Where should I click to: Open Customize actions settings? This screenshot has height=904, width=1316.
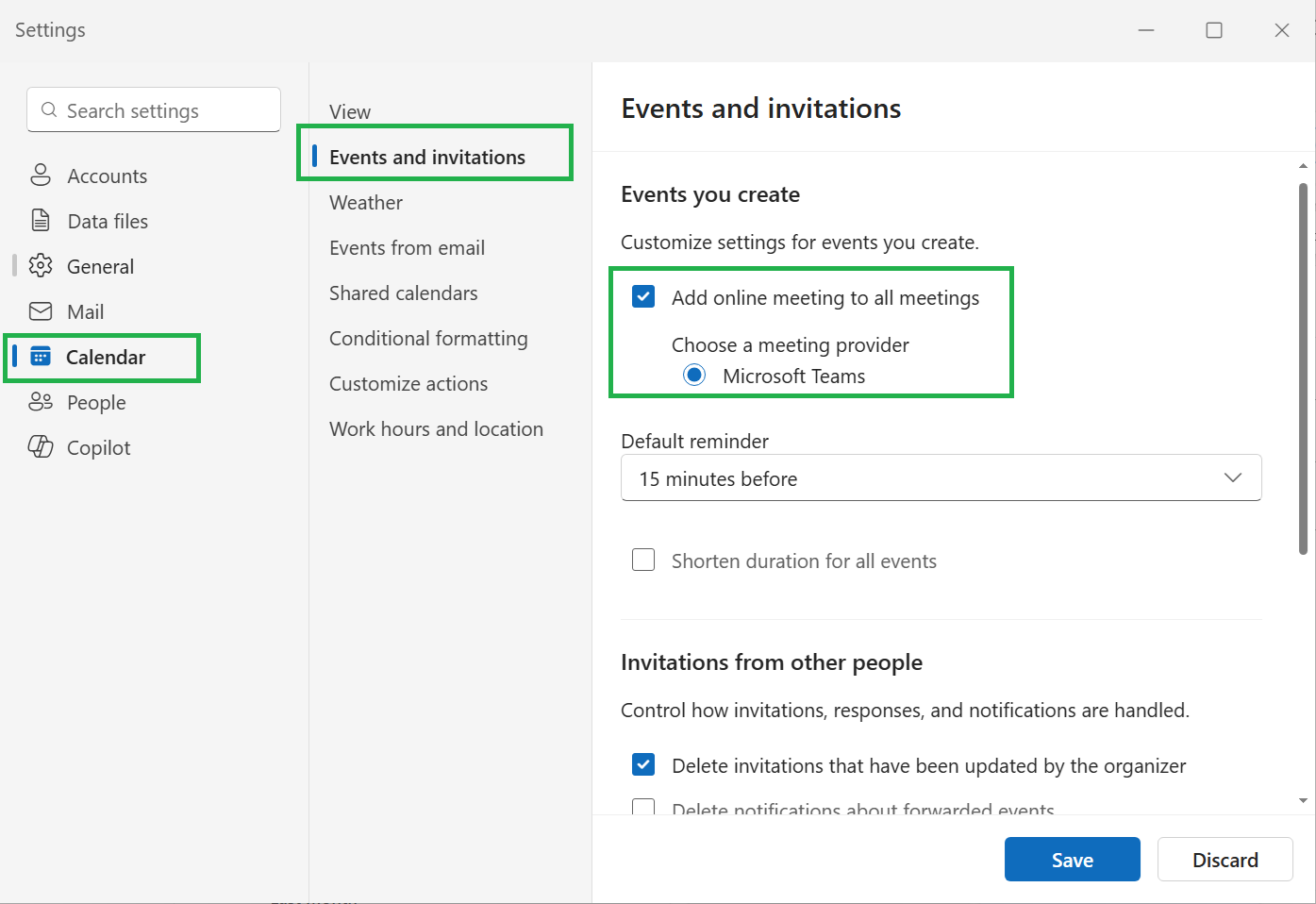click(408, 383)
